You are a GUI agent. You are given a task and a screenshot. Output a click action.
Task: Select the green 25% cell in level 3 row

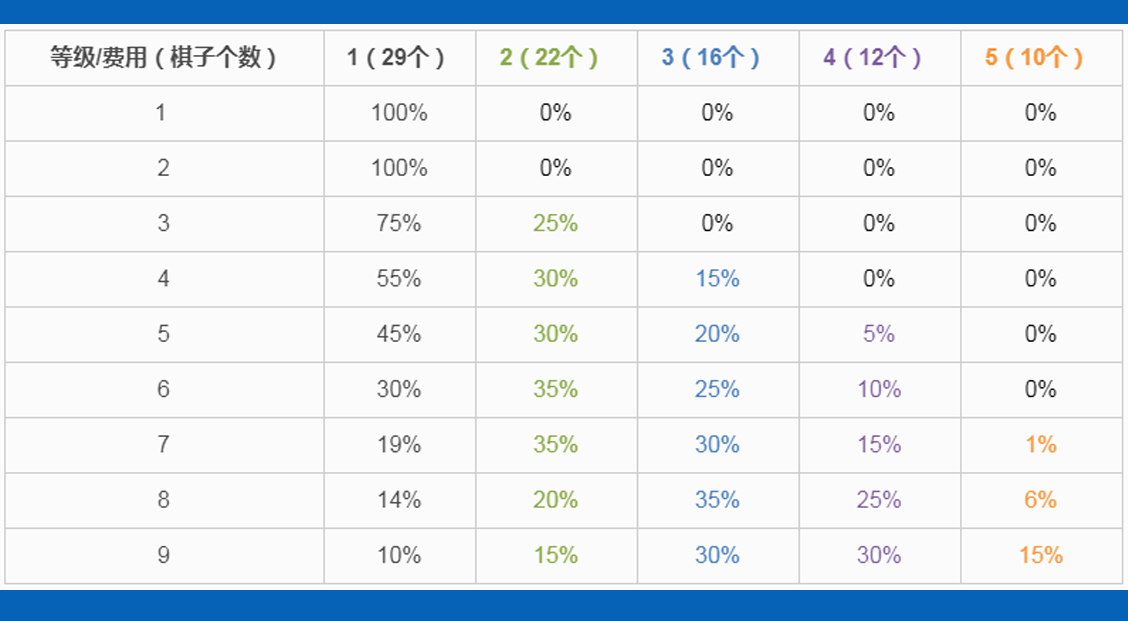click(555, 224)
